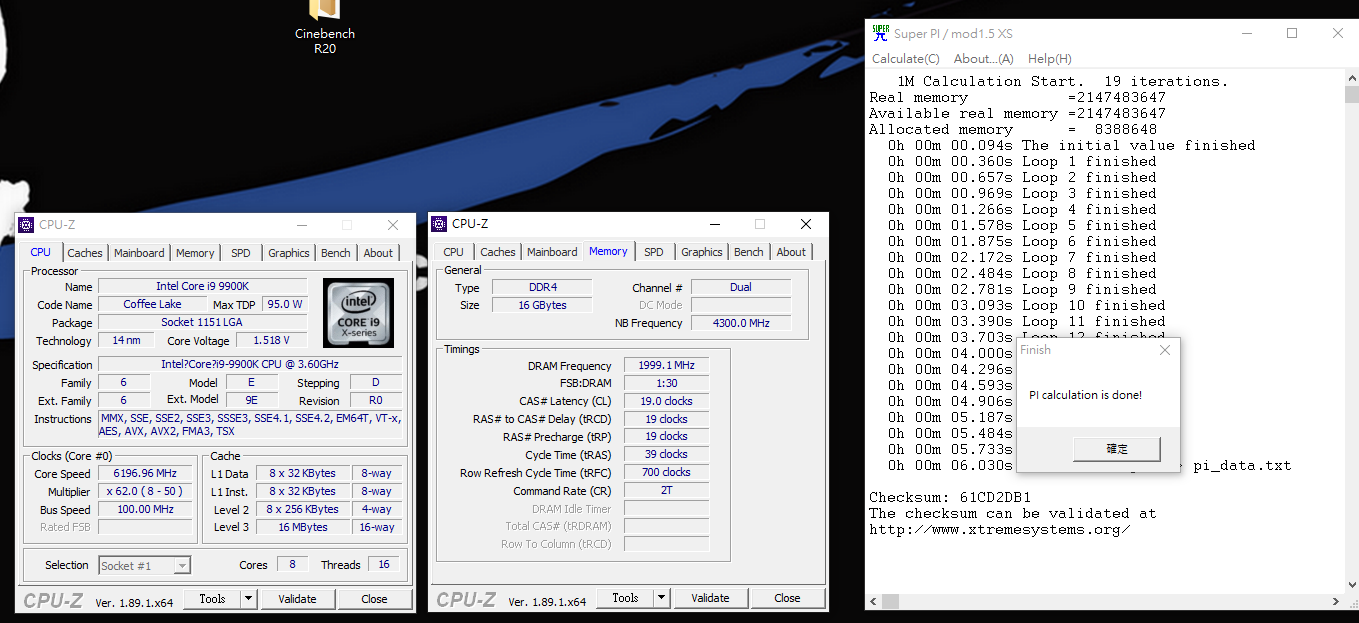The height and width of the screenshot is (623, 1359).
Task: Click the Channel # value 'Dual'
Action: [x=741, y=287]
